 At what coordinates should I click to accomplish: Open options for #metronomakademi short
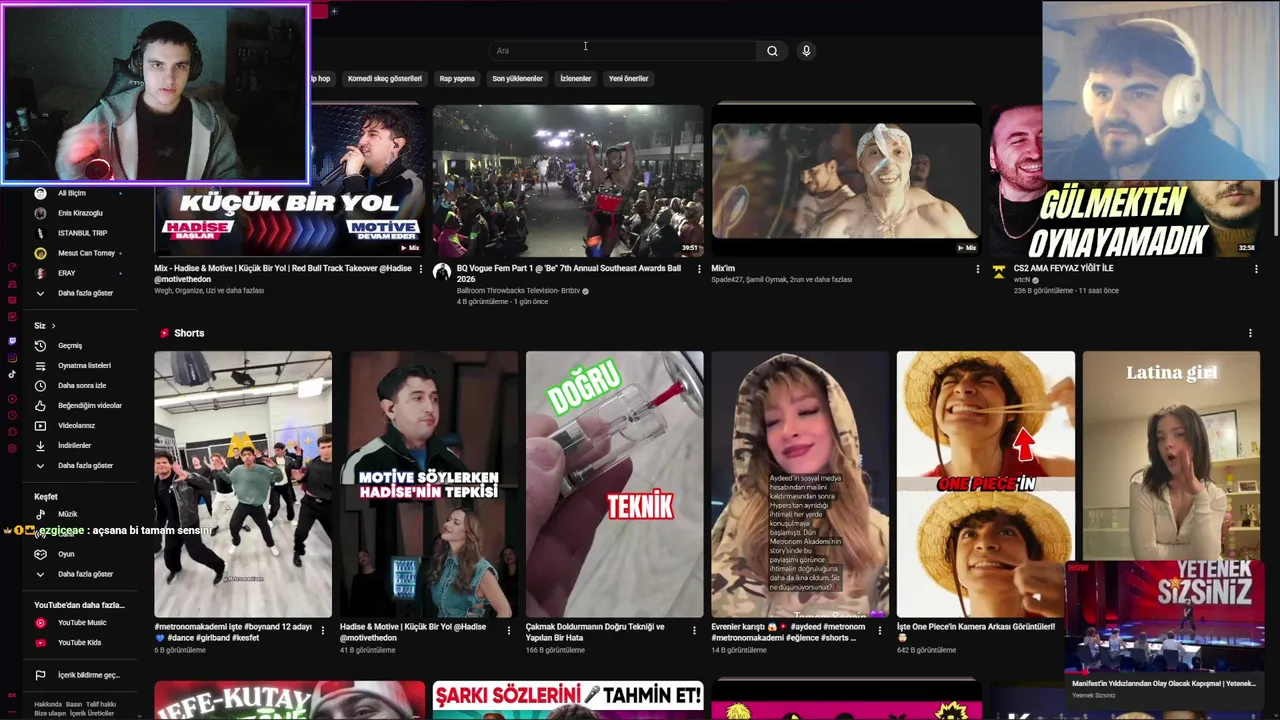coord(322,630)
